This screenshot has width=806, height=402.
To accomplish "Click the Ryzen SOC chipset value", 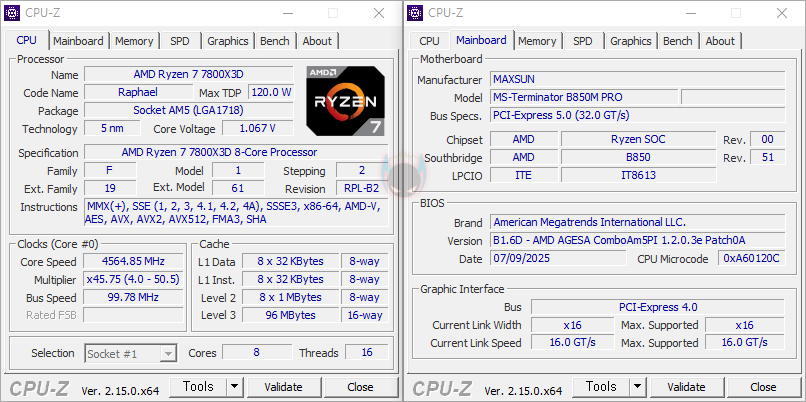I will coord(638,139).
